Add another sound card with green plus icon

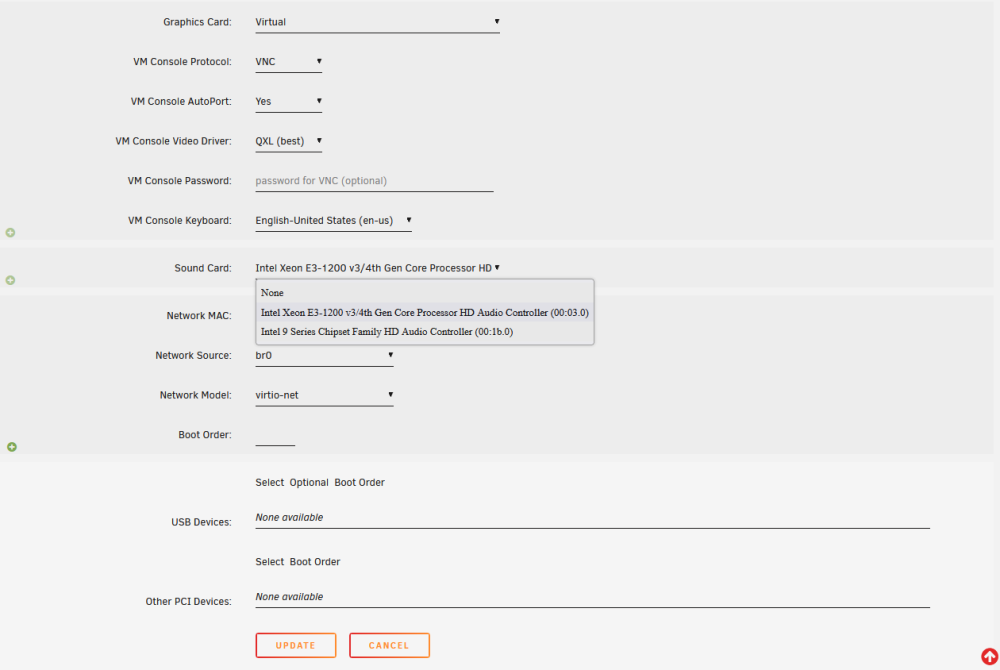pyautogui.click(x=10, y=280)
